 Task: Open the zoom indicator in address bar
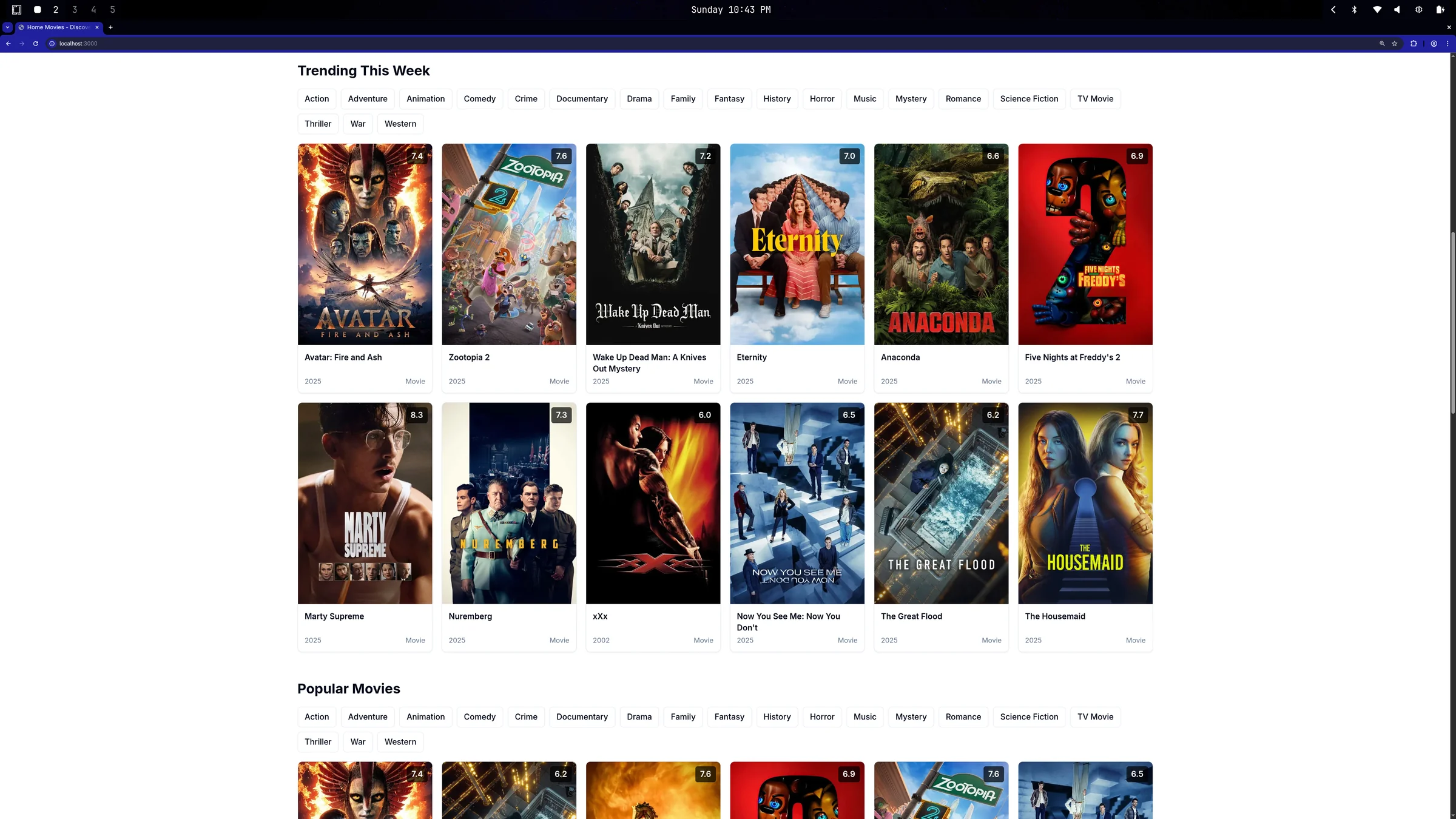1382,44
